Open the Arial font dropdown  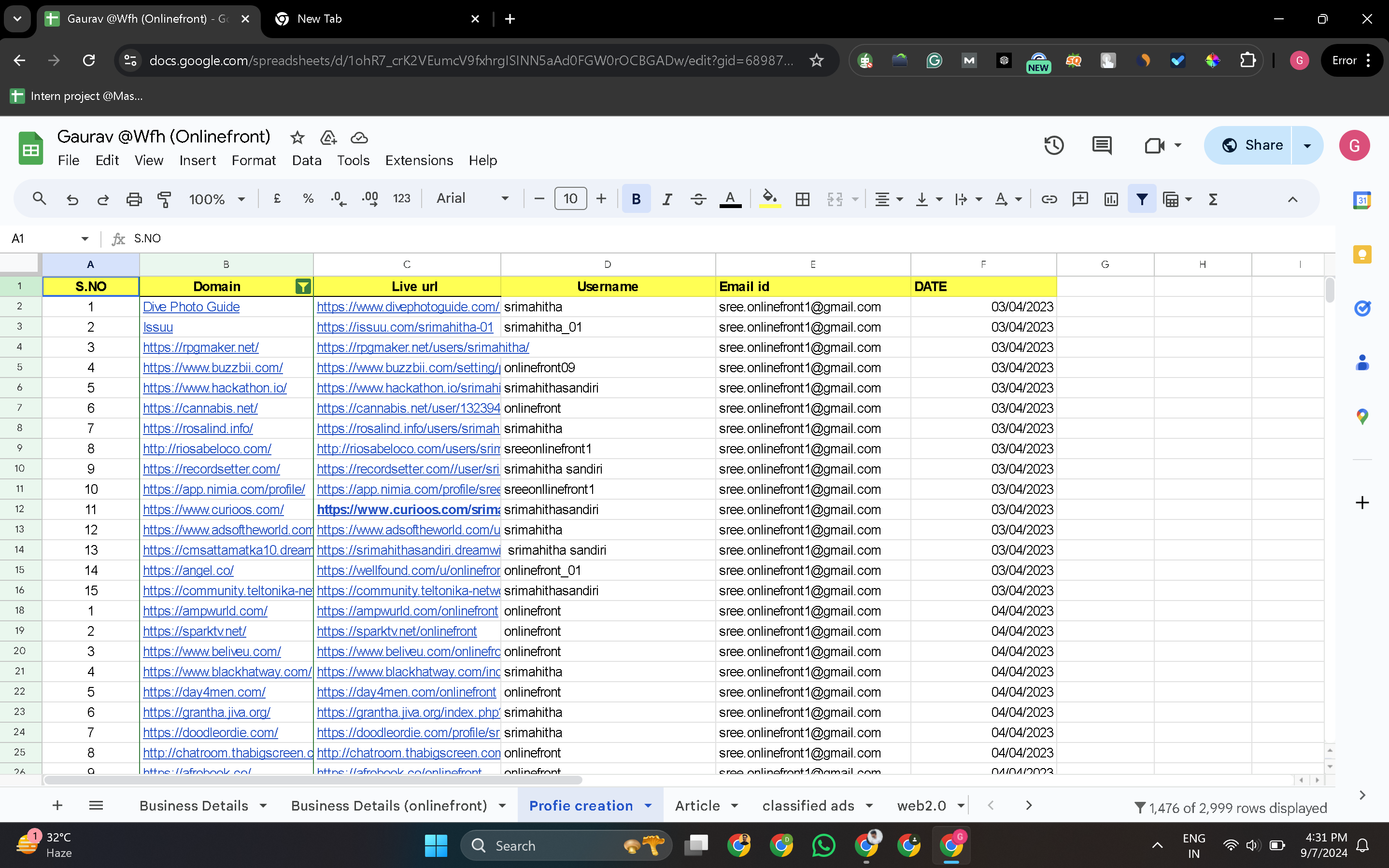472,198
